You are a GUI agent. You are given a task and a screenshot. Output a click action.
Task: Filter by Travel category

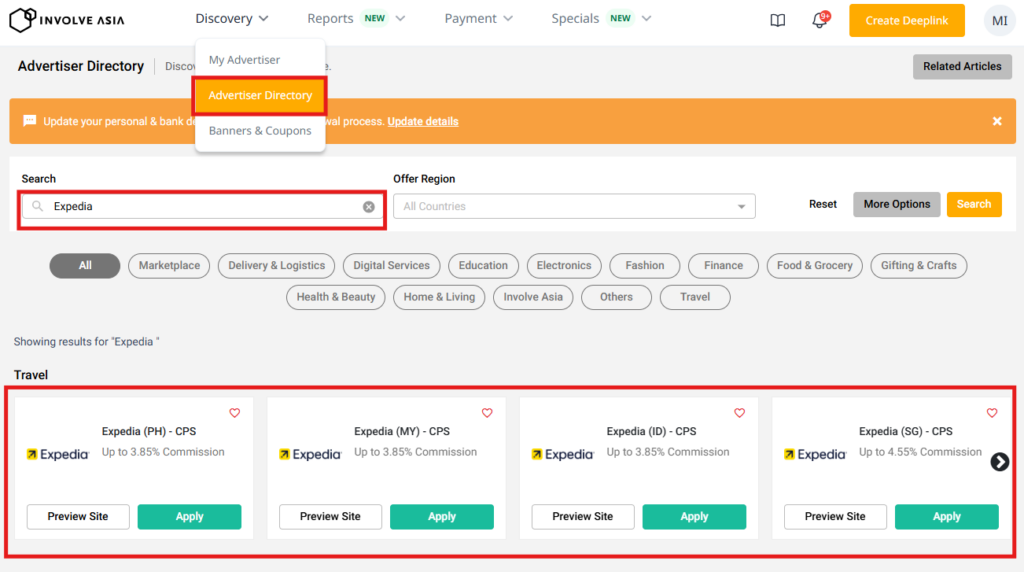pyautogui.click(x=695, y=297)
